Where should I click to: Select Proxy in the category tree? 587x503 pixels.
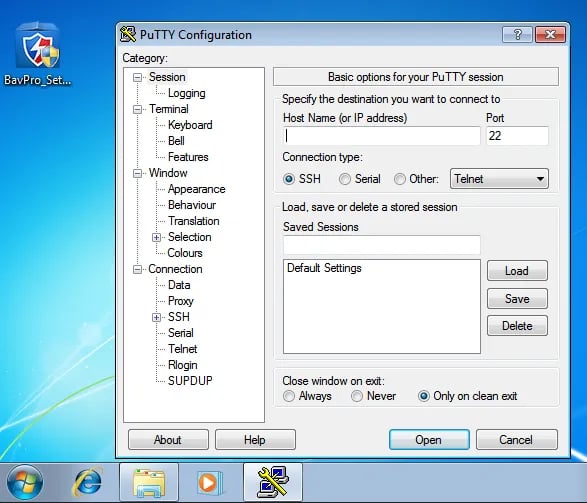[180, 301]
